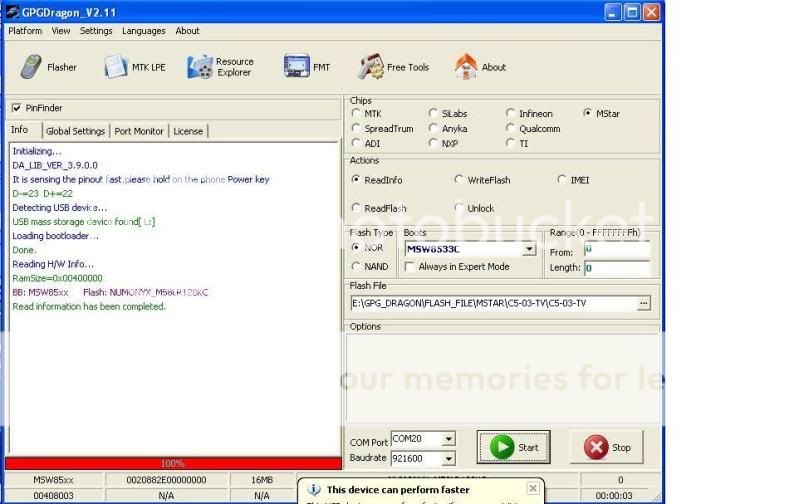The width and height of the screenshot is (799, 504).
Task: Click elapsed time '00:00:03' in status bar
Action: (614, 495)
